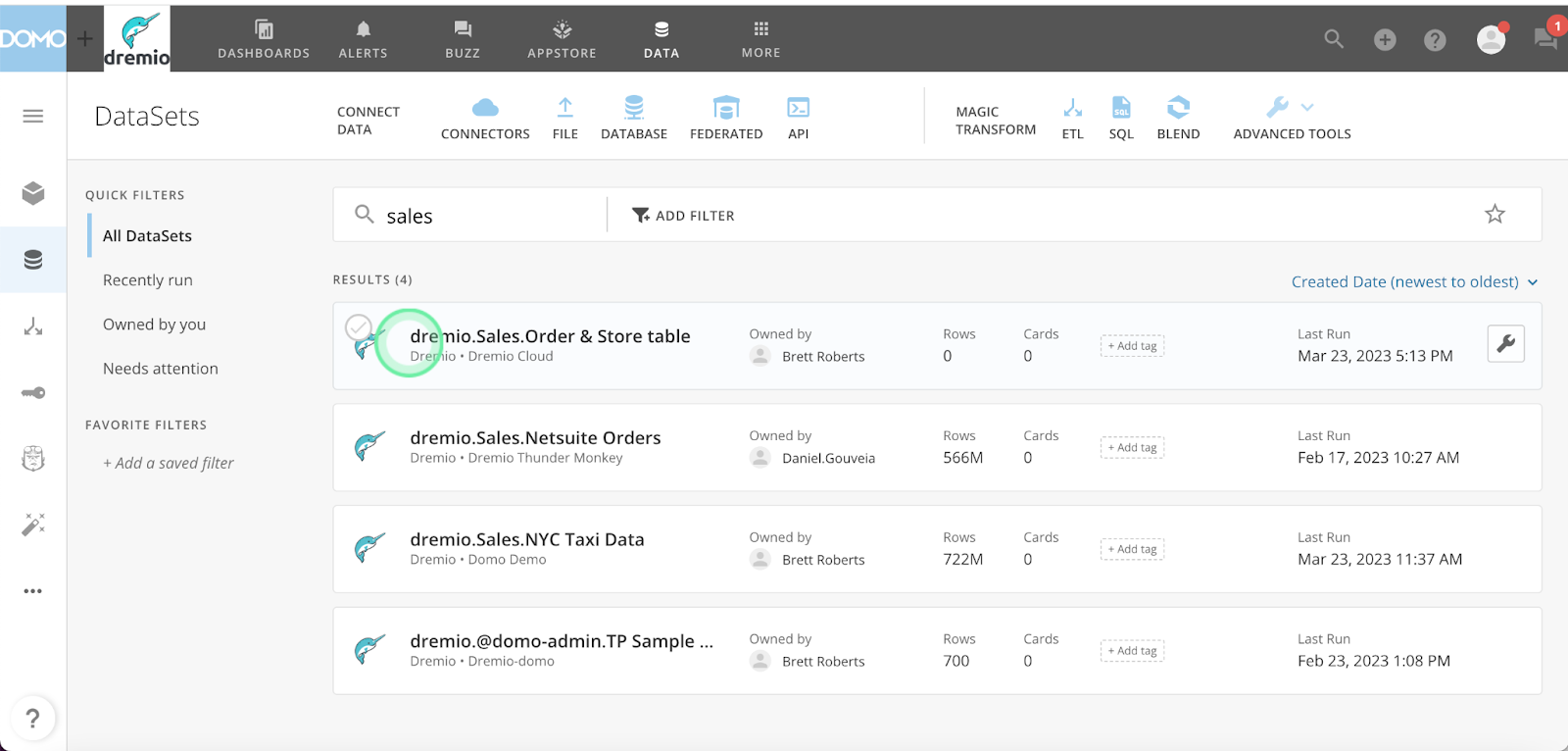Open the Dashboards menu
This screenshot has height=751, width=1568.
264,39
